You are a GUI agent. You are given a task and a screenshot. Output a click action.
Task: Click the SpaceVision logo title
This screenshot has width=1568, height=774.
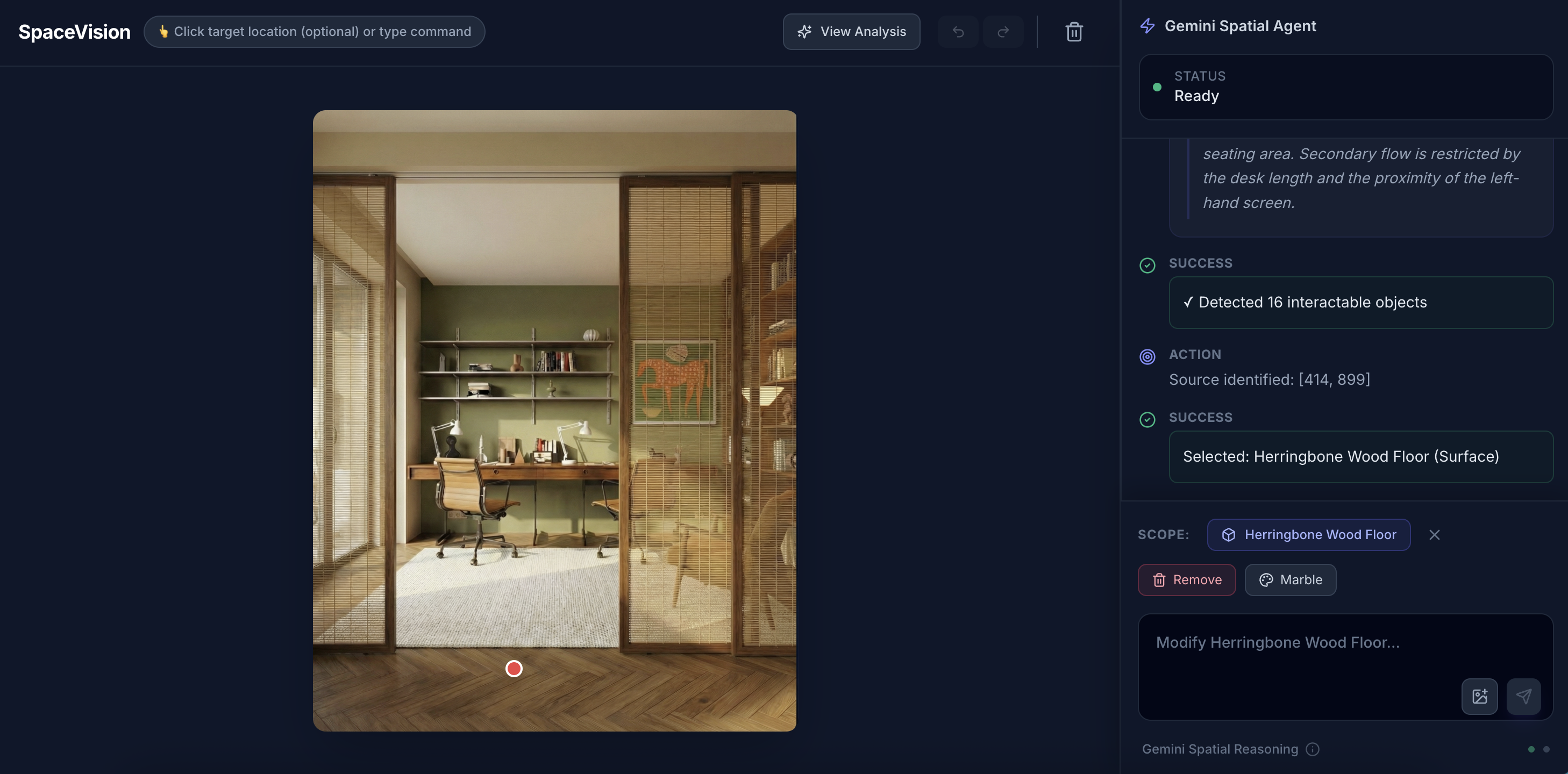(x=74, y=32)
